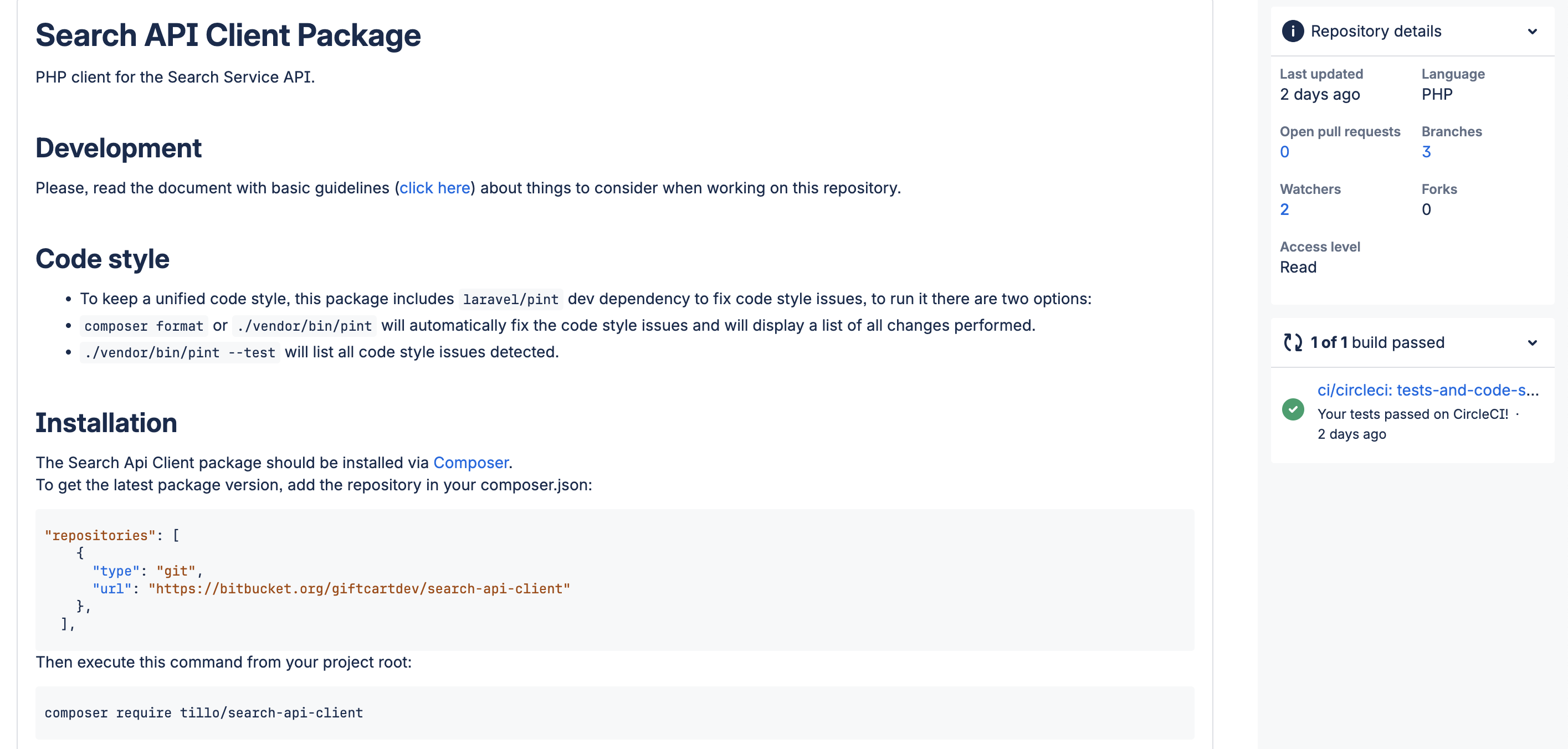The width and height of the screenshot is (1568, 749).
Task: Collapse the Repository details panel chevron
Action: (x=1532, y=32)
